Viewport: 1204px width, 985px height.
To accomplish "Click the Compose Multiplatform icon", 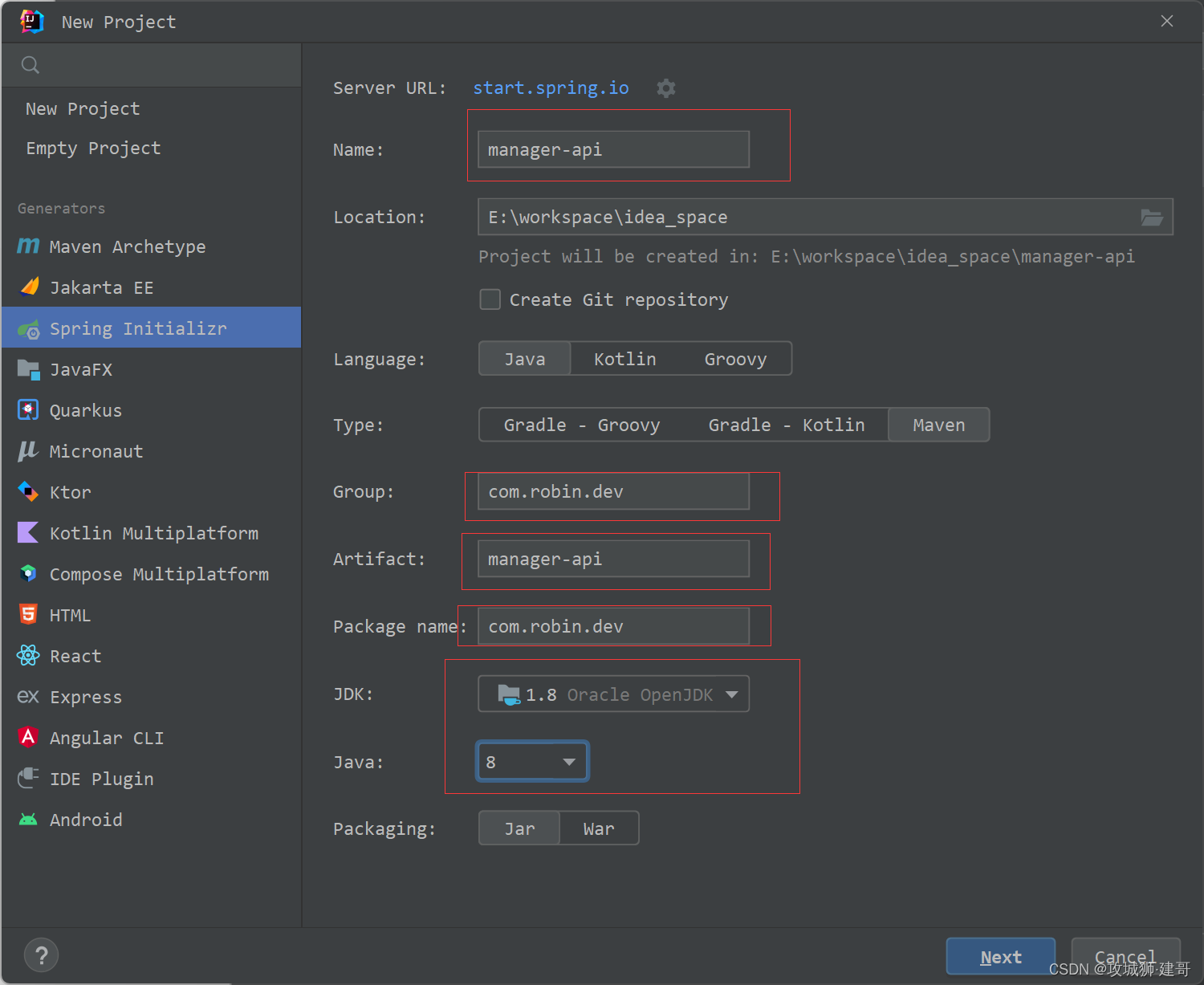I will (28, 573).
